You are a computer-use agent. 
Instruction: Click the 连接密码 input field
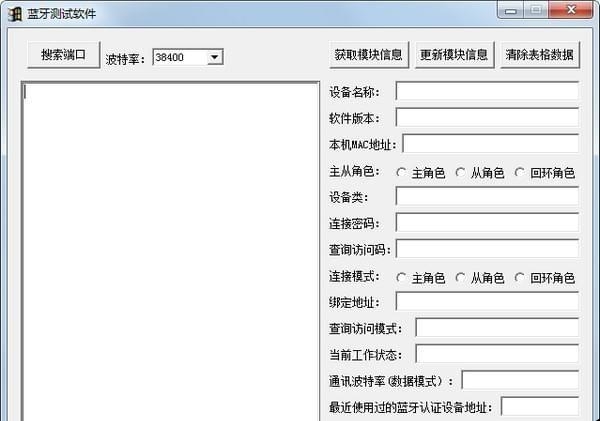point(487,222)
